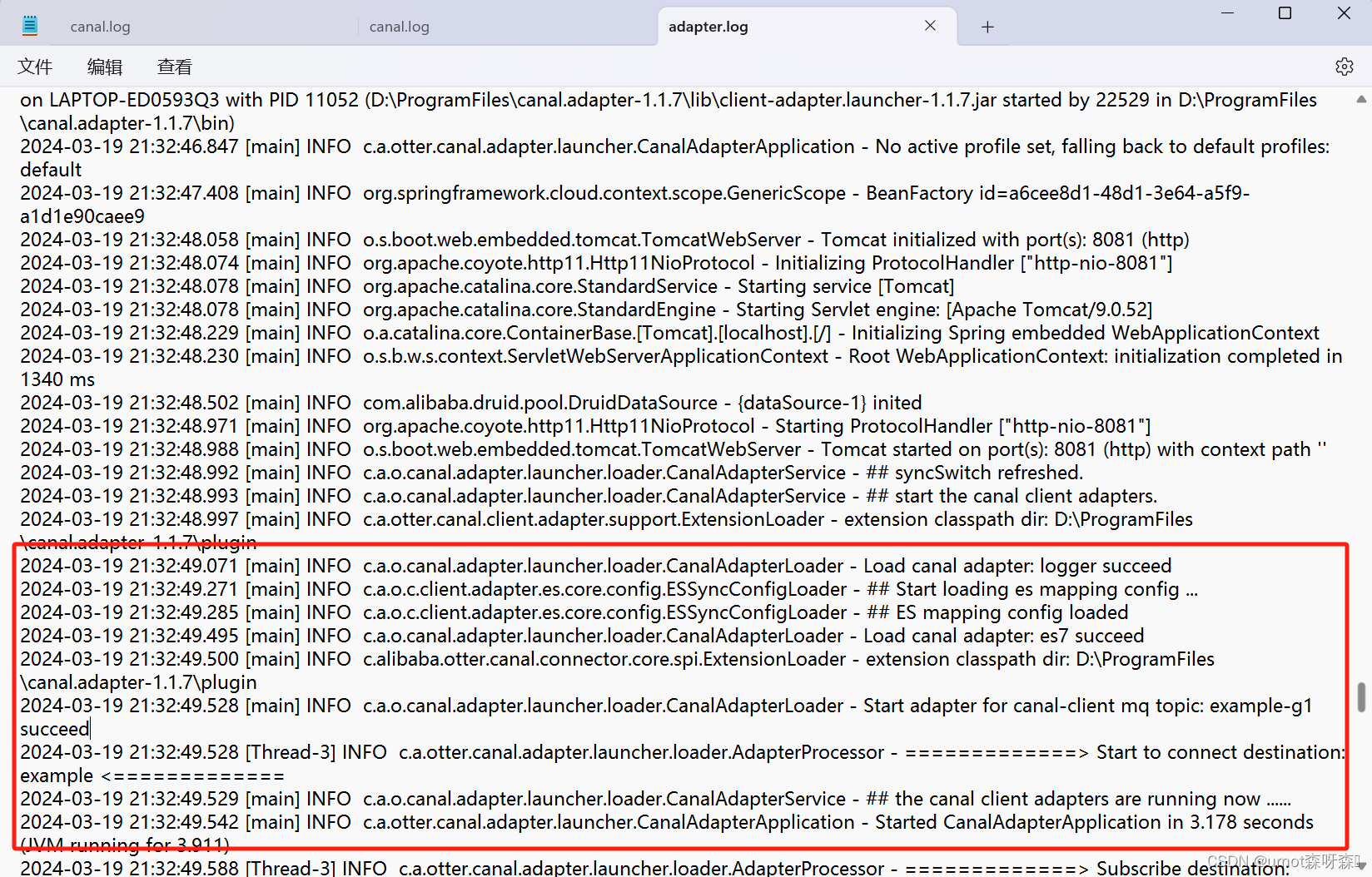This screenshot has width=1372, height=877.
Task: Click text 'Starting service [Tomcat]'
Action: [845, 286]
